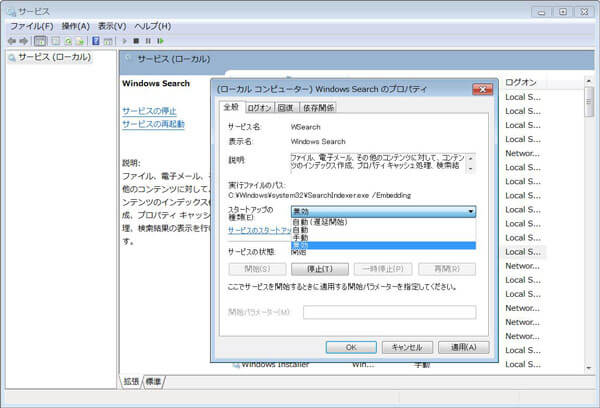The height and width of the screenshot is (408, 600).
Task: Click the SearchIndexer.exe executable path text
Action: [x=320, y=196]
